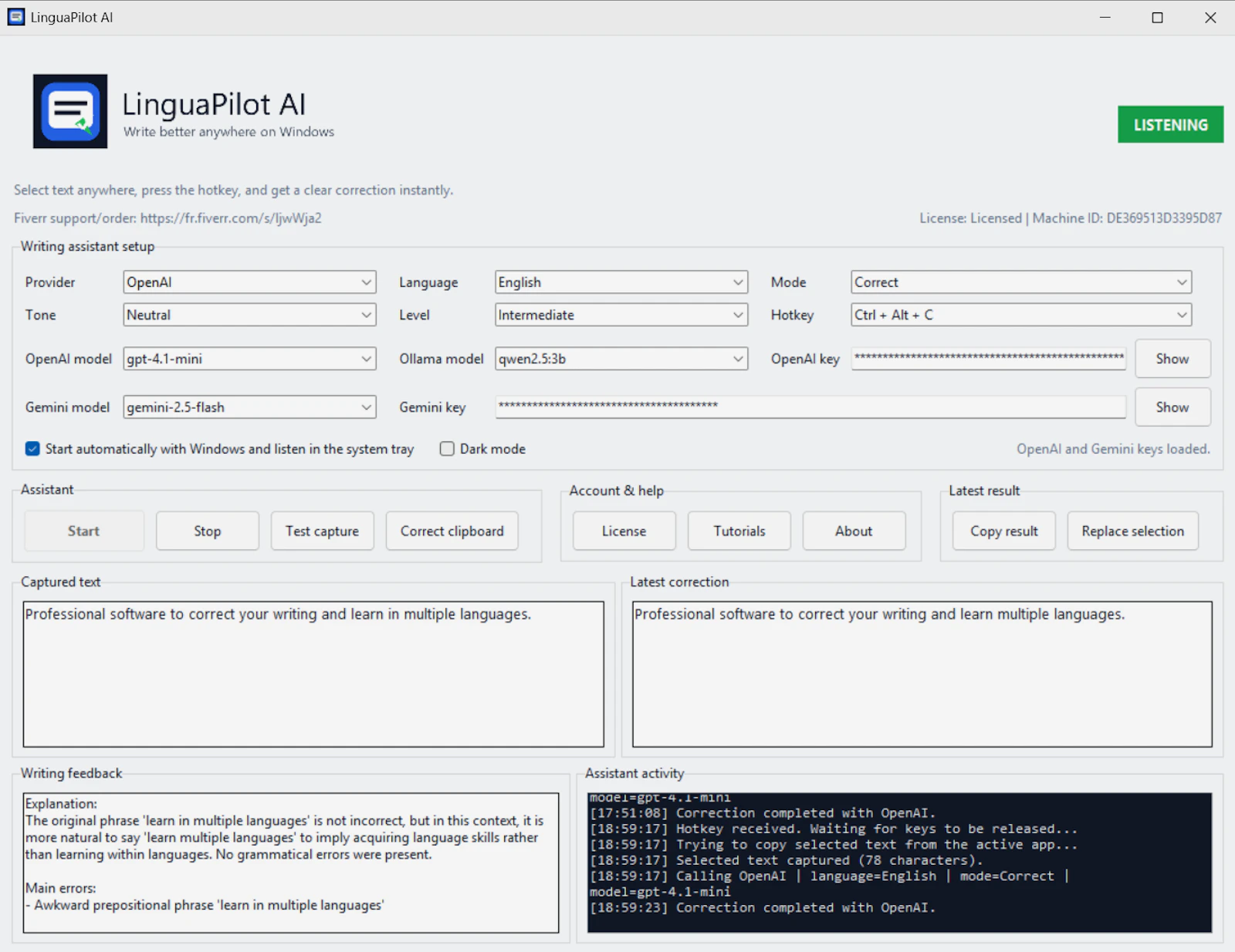Open the Language dropdown

[x=621, y=282]
